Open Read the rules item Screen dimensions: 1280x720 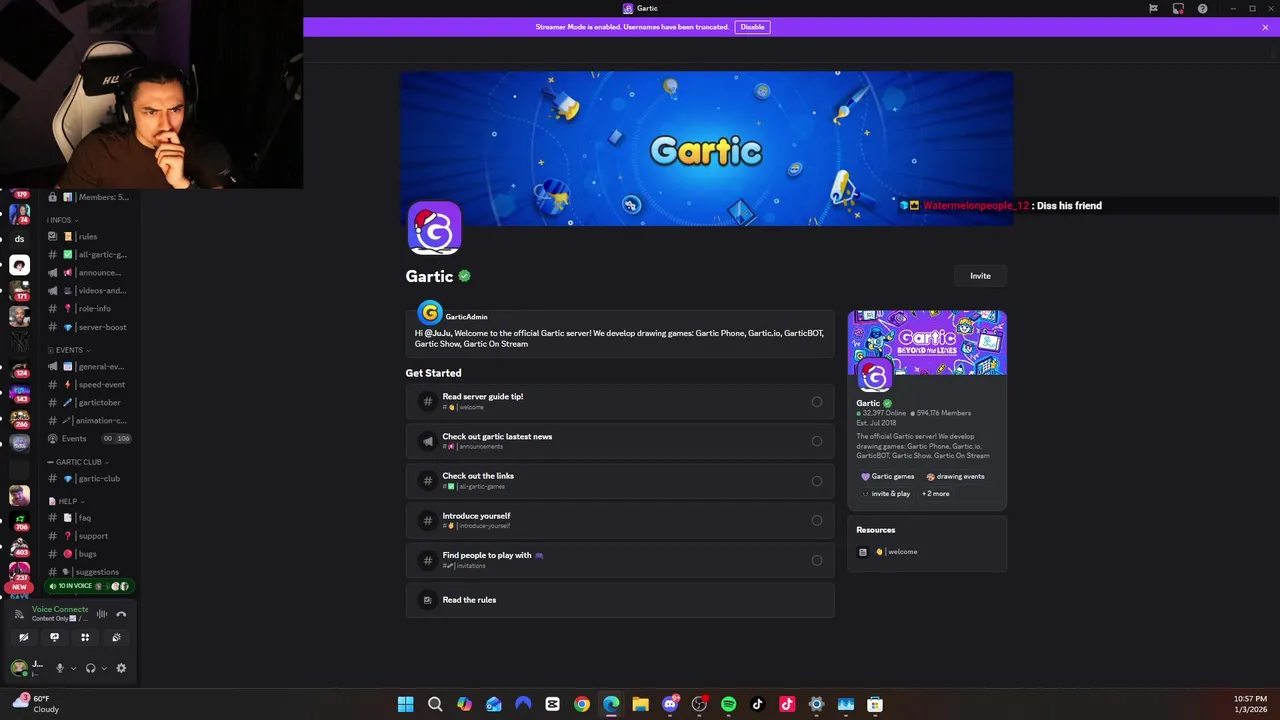pyautogui.click(x=620, y=600)
